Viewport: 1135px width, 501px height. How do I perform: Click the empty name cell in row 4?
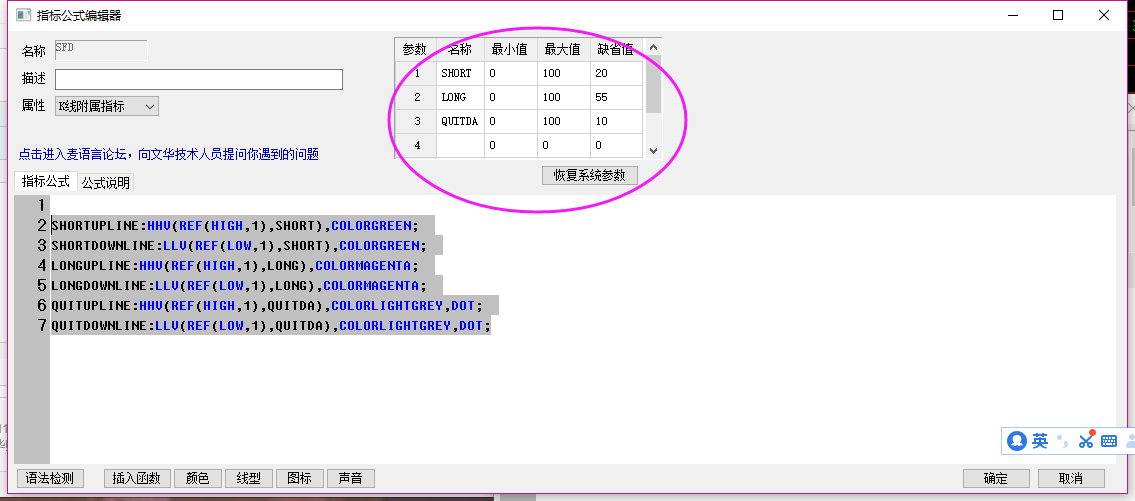click(x=460, y=145)
